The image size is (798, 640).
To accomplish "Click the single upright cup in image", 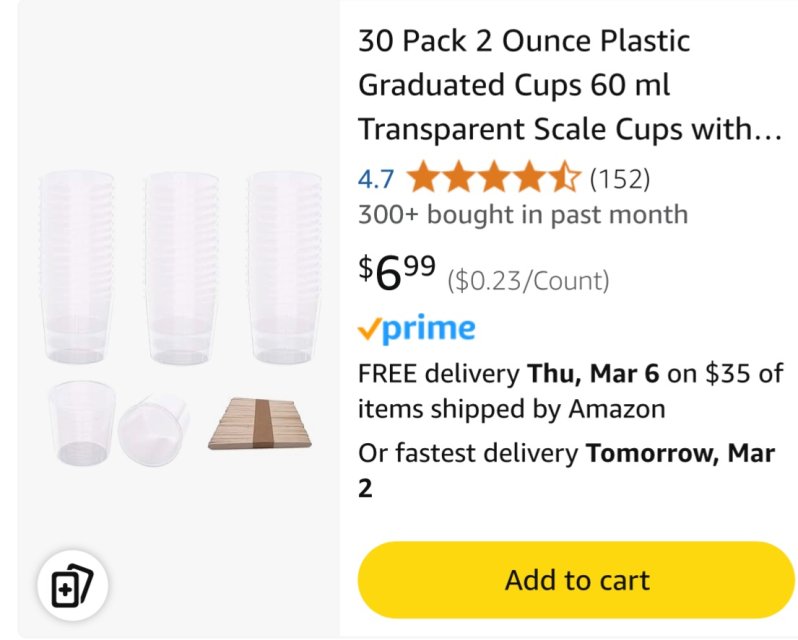I will pyautogui.click(x=82, y=423).
